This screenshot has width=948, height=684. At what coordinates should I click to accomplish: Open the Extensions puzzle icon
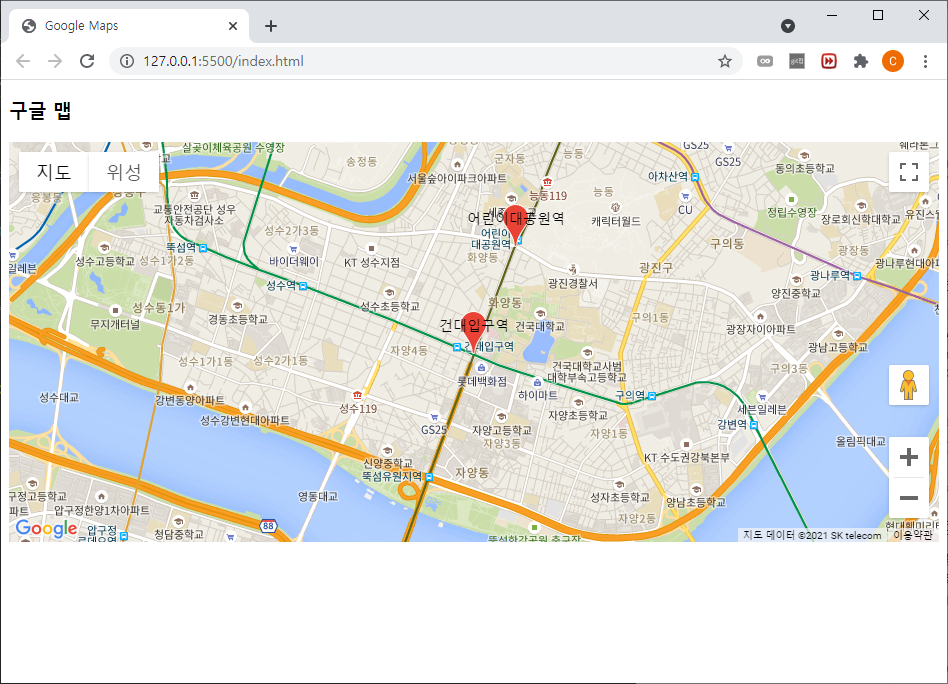pos(861,61)
